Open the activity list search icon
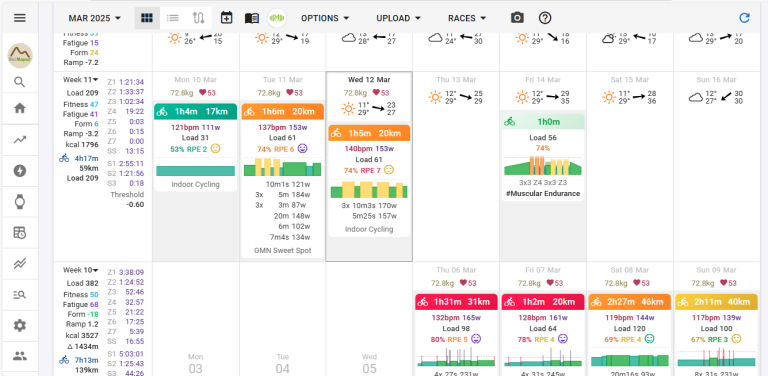 click(20, 294)
